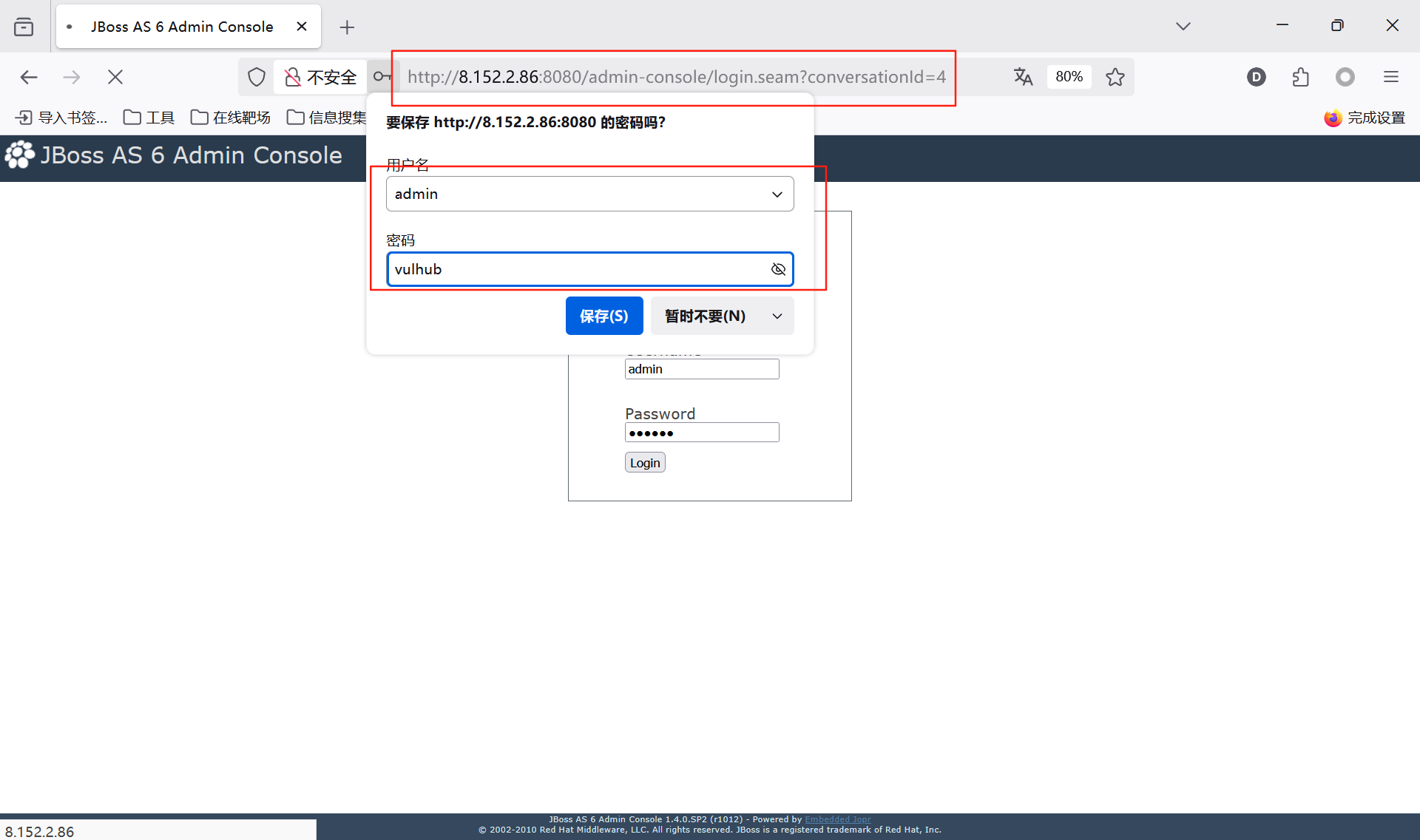The width and height of the screenshot is (1420, 840).
Task: Click the URL in the address bar
Action: click(676, 77)
